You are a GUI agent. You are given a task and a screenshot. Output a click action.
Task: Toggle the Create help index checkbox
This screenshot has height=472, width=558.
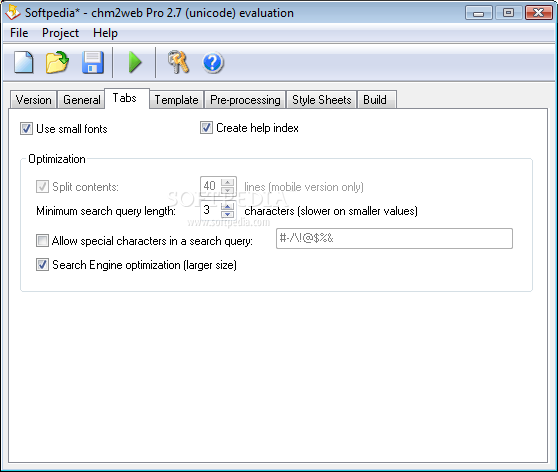[206, 127]
